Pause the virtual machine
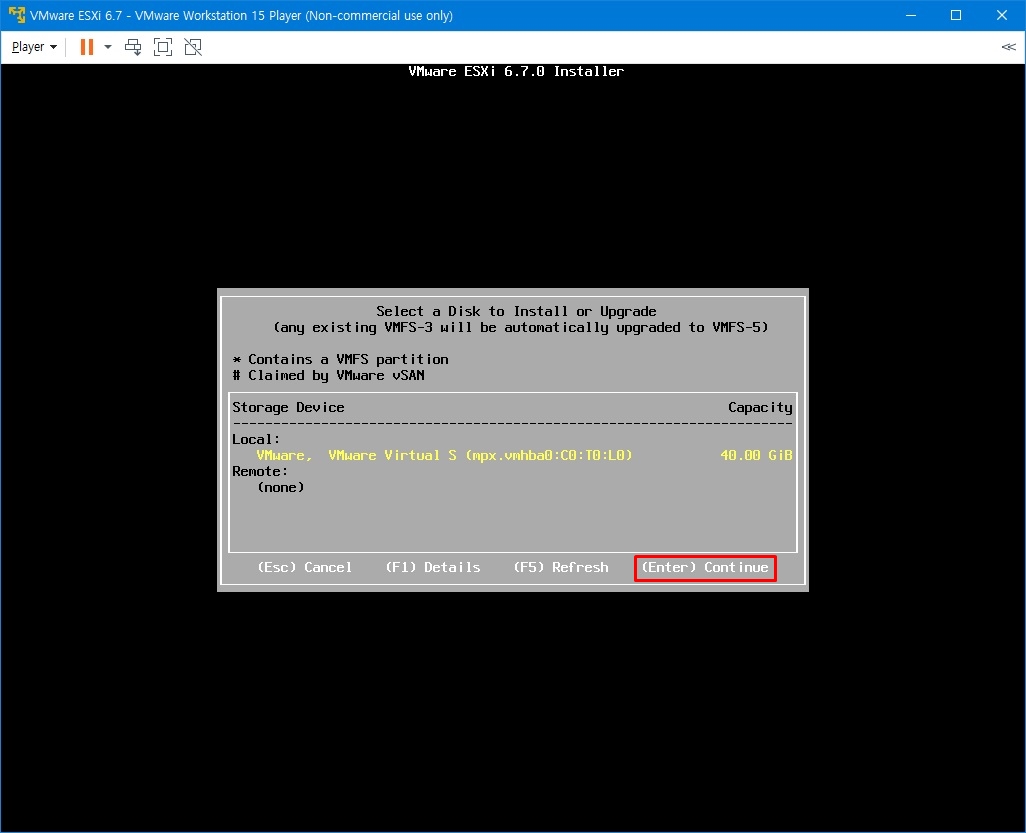Screen dimensions: 1026x833 86,47
